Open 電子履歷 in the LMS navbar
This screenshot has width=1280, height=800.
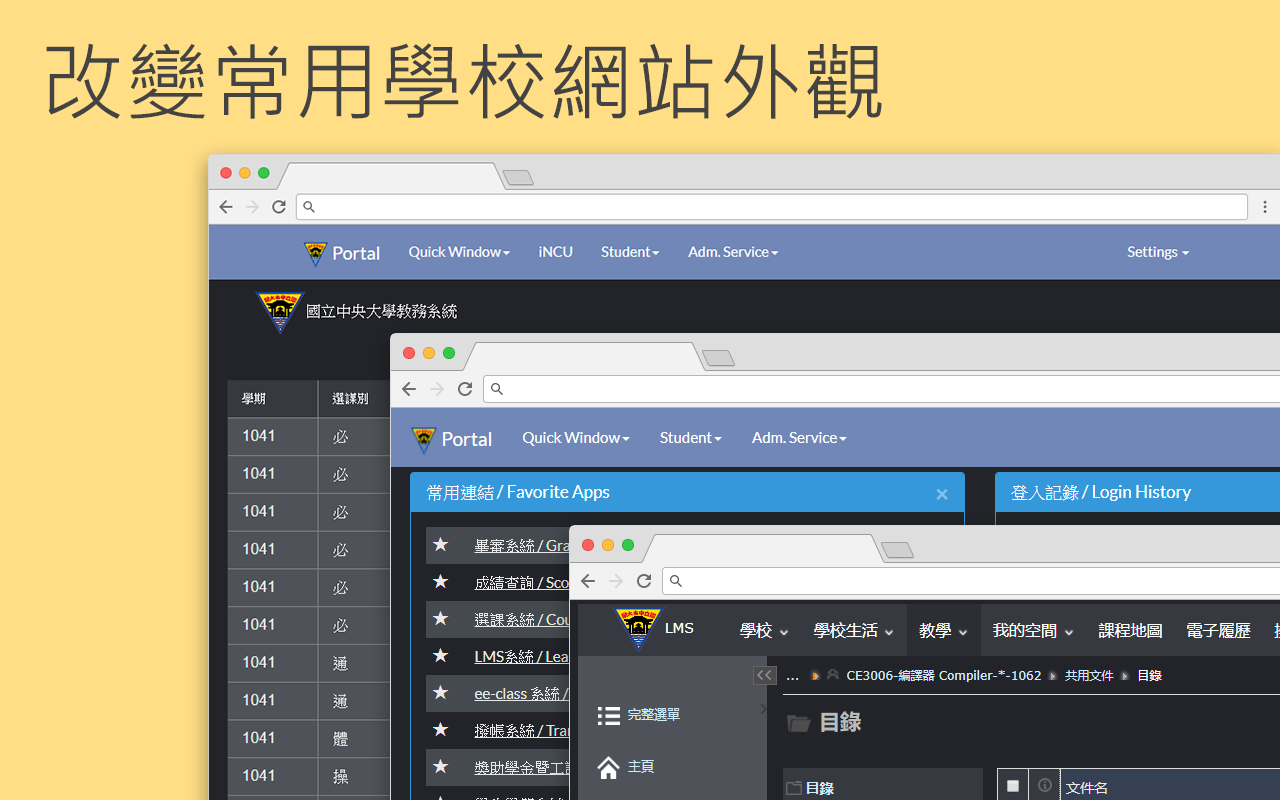coord(1218,631)
